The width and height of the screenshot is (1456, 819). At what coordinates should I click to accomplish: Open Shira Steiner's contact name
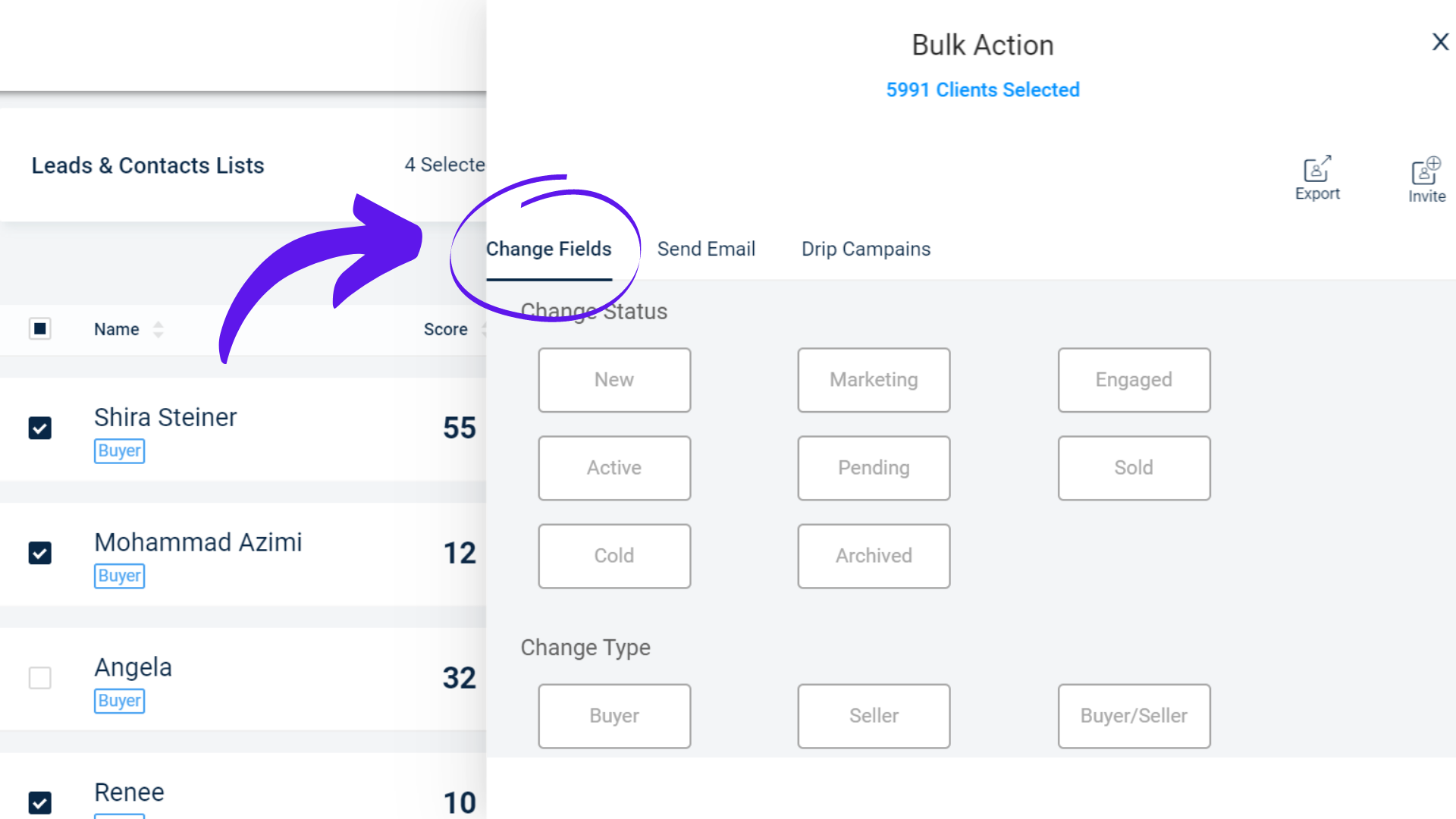(165, 417)
